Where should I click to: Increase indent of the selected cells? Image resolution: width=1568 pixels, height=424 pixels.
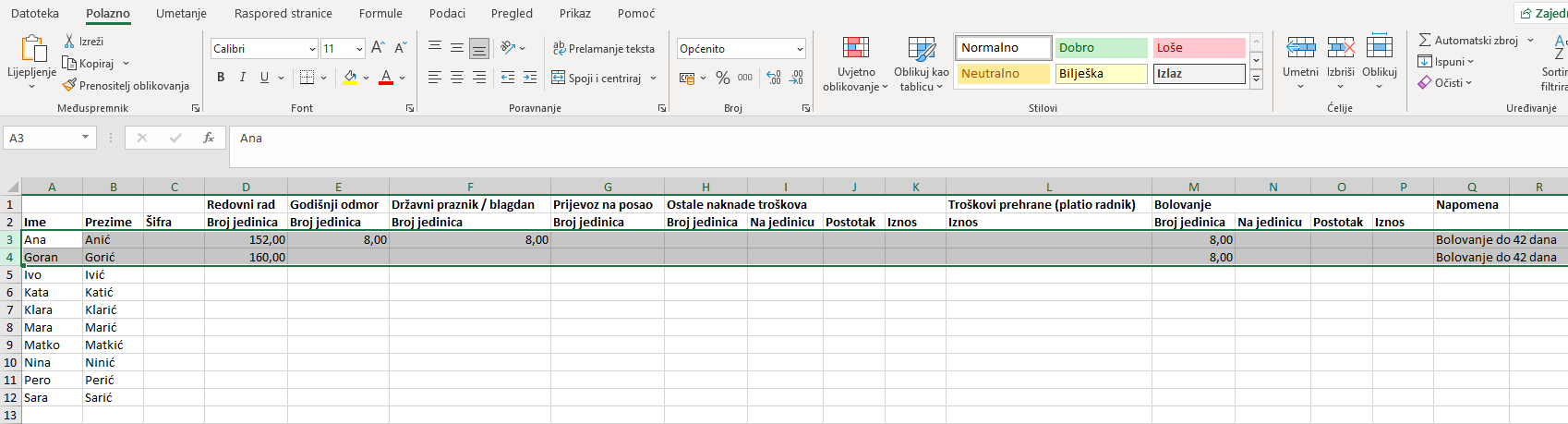coord(530,78)
